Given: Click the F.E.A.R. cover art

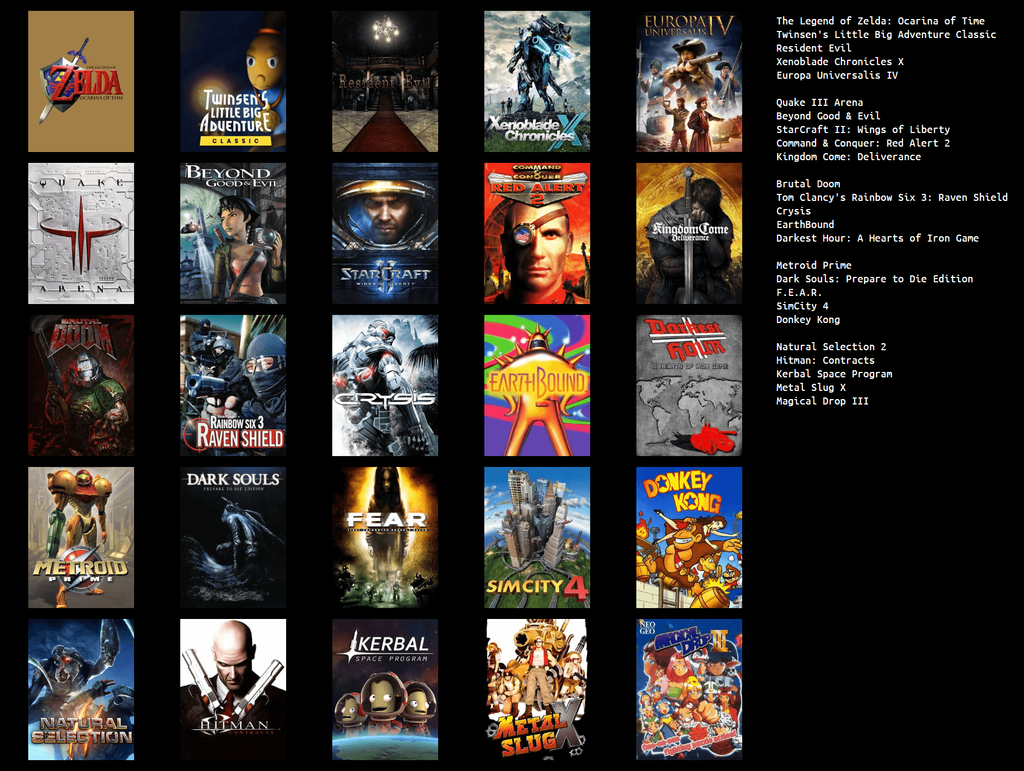Looking at the screenshot, I should click(x=385, y=537).
